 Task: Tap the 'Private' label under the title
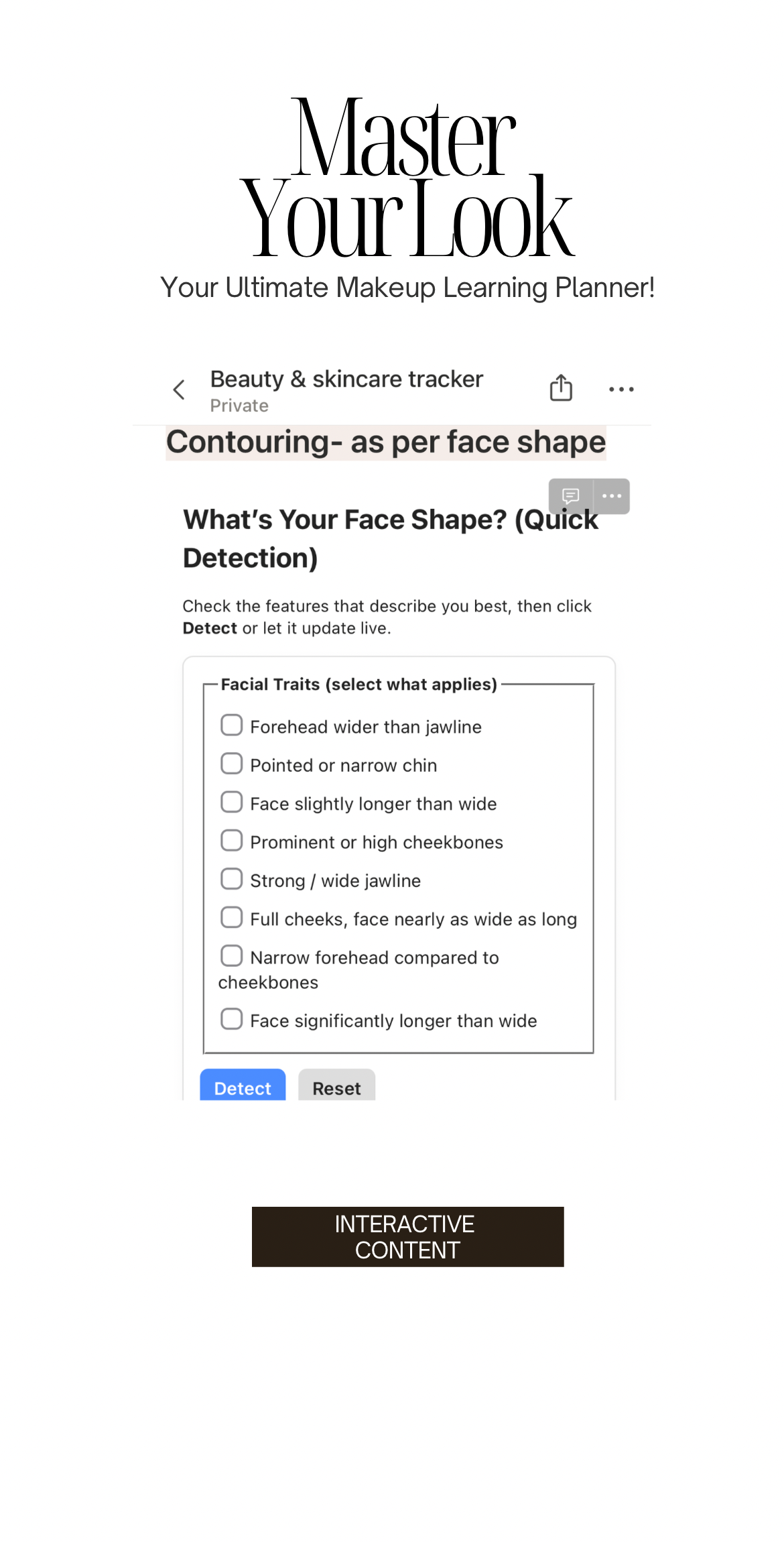[239, 406]
